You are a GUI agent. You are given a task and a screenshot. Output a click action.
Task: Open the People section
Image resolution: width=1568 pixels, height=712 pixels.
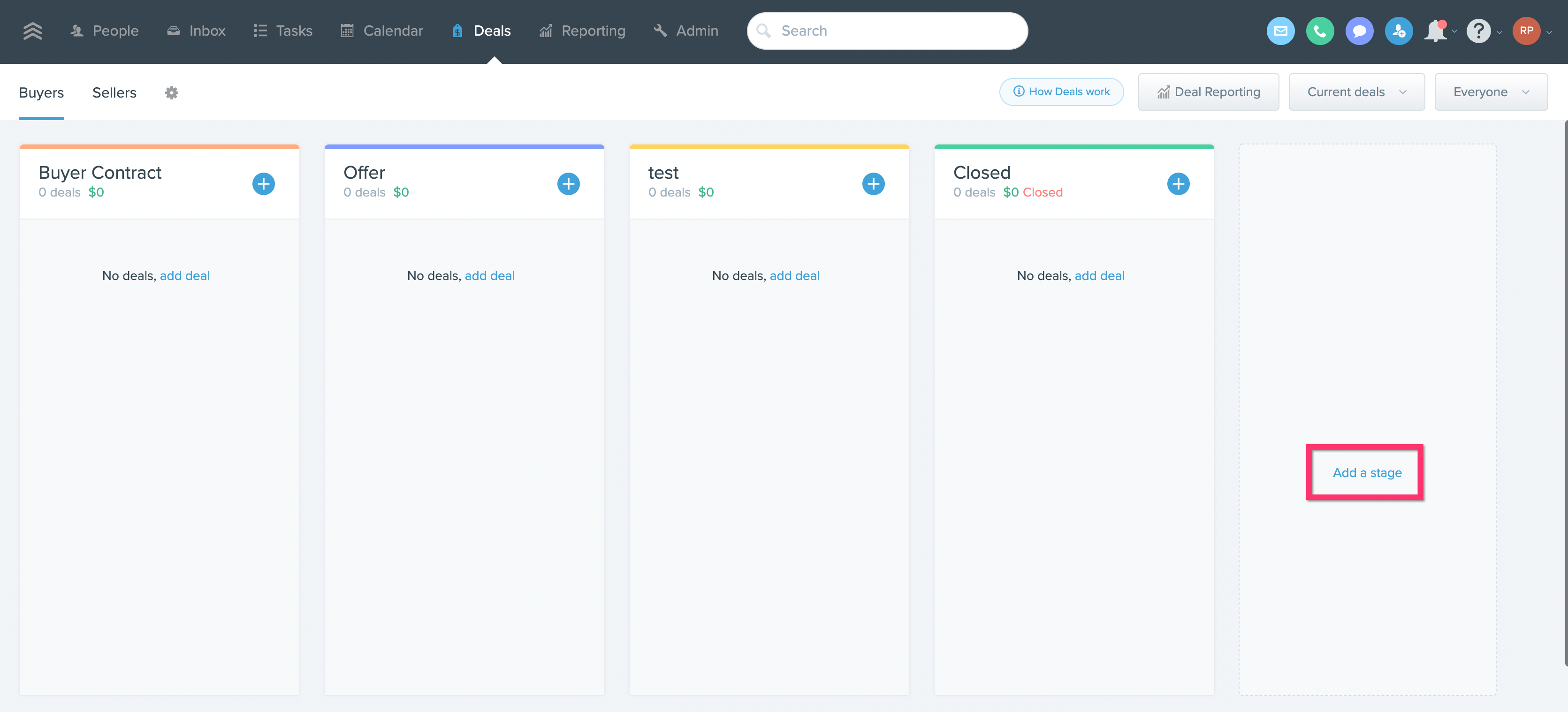pos(104,30)
